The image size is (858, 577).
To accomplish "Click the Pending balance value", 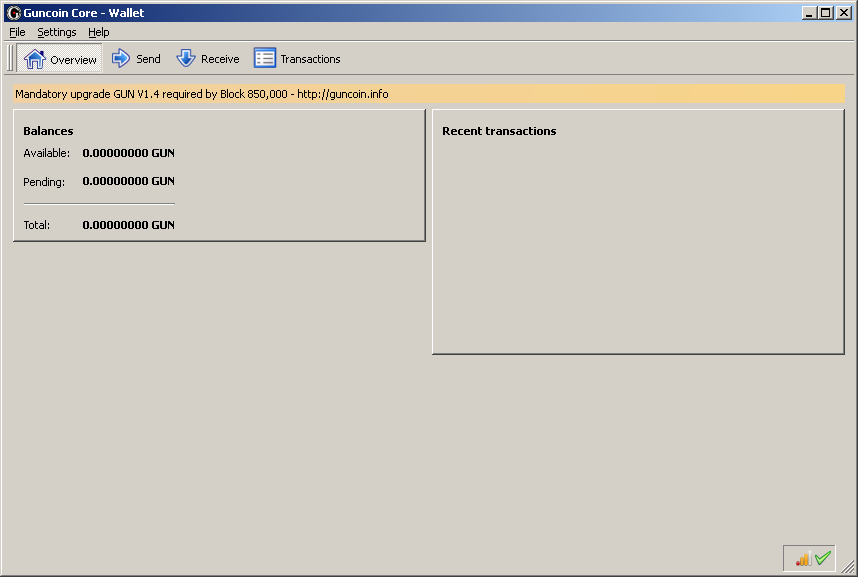I will click(x=129, y=181).
